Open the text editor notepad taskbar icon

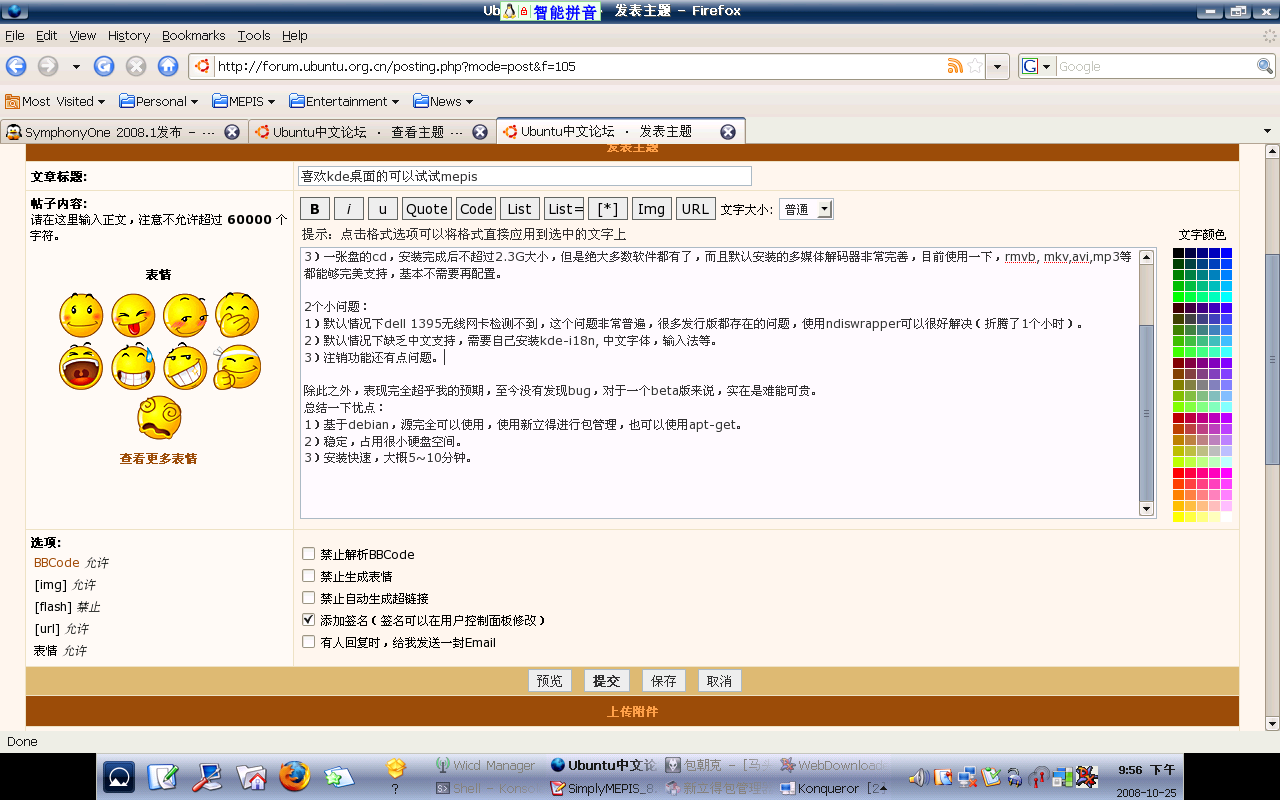coord(163,777)
